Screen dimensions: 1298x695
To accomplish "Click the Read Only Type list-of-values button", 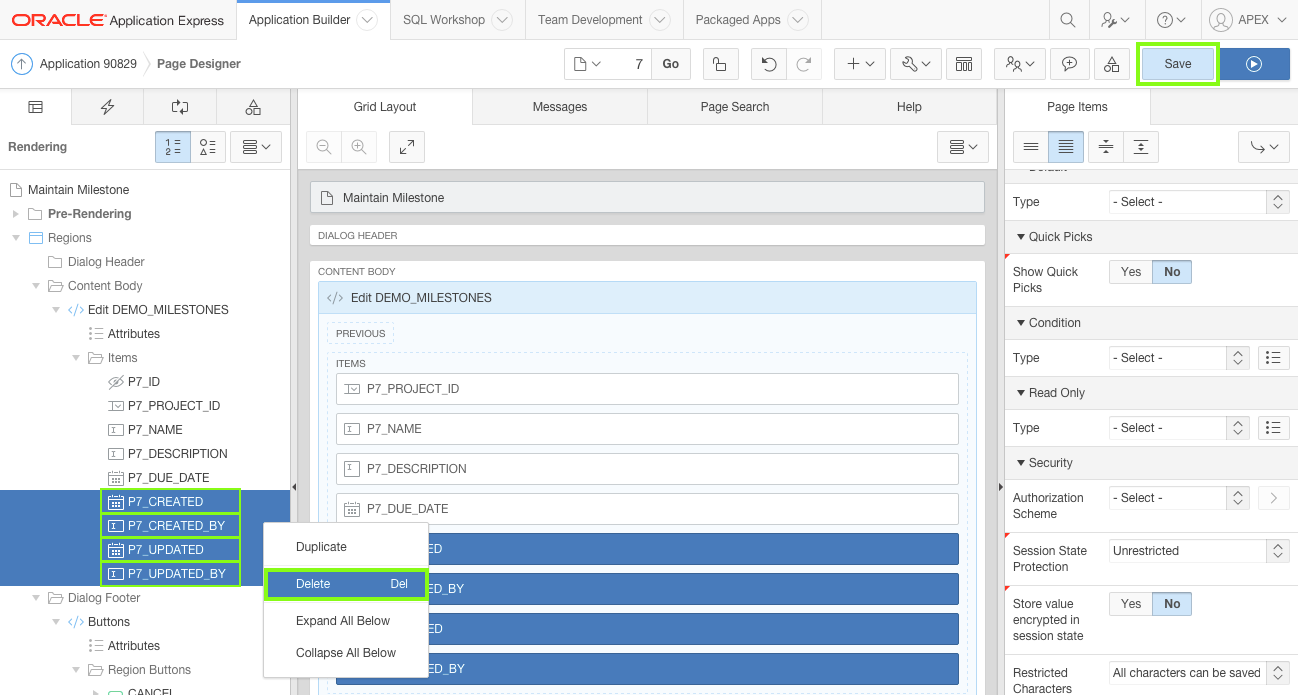I will point(1273,428).
